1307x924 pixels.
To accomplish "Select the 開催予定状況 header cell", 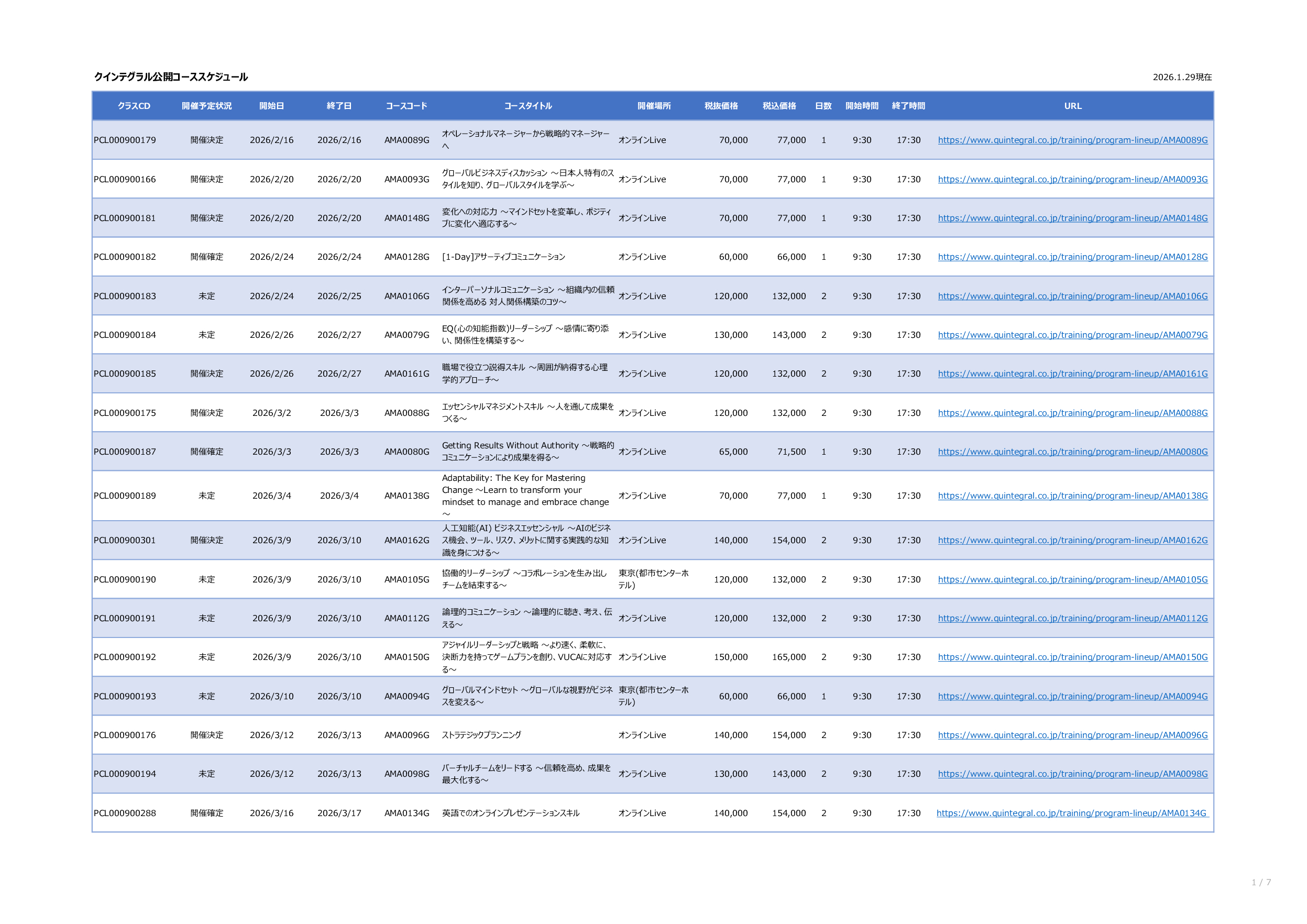I will tap(206, 106).
